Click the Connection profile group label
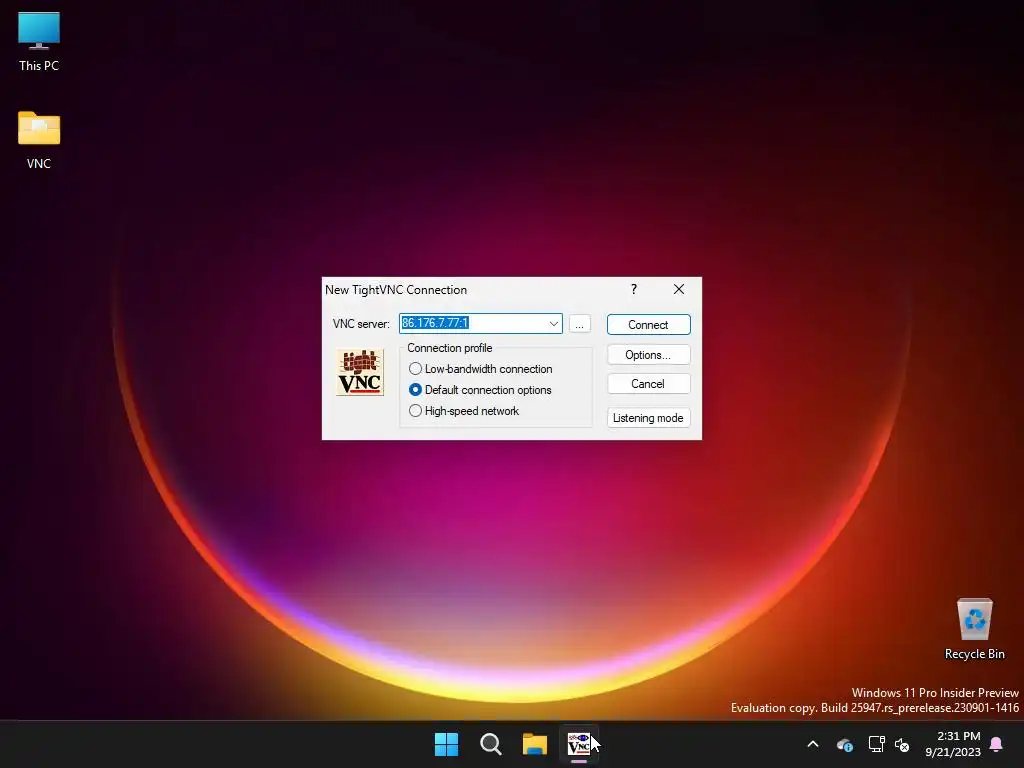The height and width of the screenshot is (768, 1024). 450,348
